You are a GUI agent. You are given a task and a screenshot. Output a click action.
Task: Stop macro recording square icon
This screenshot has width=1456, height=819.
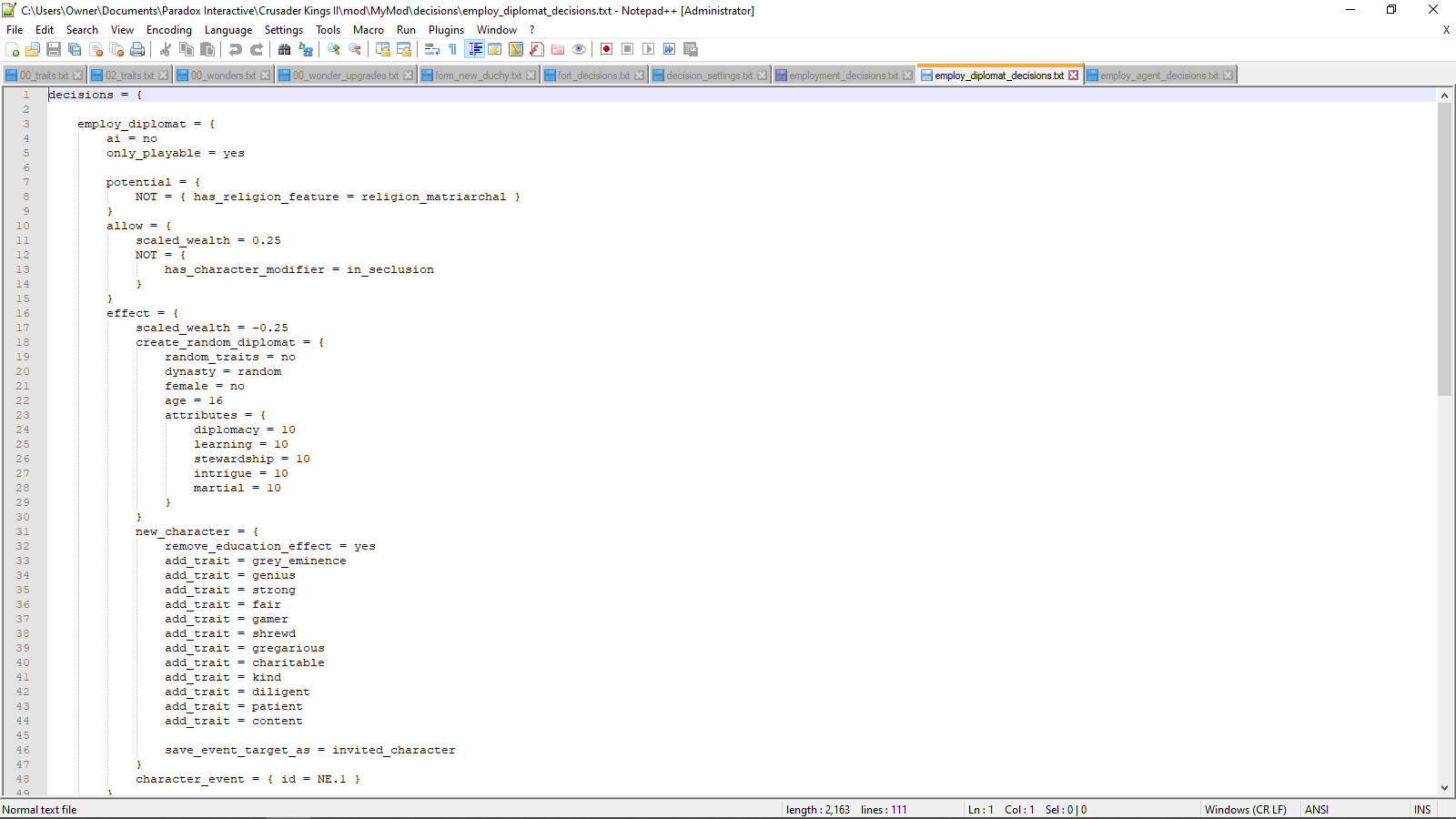tap(628, 49)
